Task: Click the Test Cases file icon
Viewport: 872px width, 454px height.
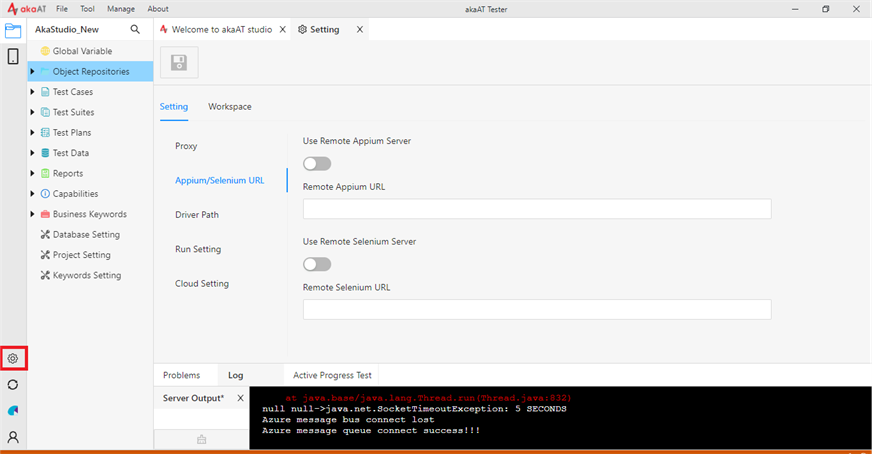Action: click(x=45, y=92)
